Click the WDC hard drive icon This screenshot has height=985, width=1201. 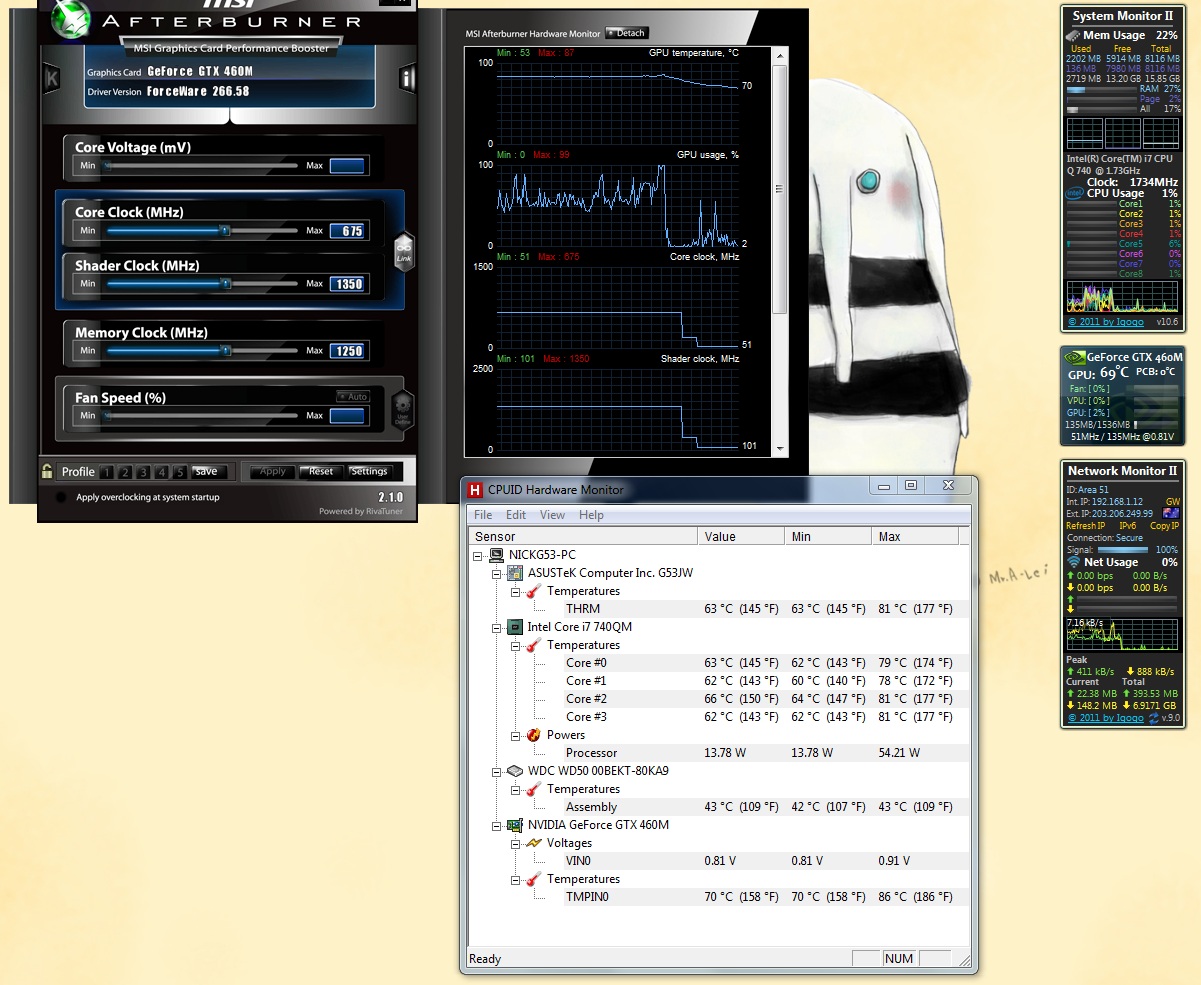point(515,771)
